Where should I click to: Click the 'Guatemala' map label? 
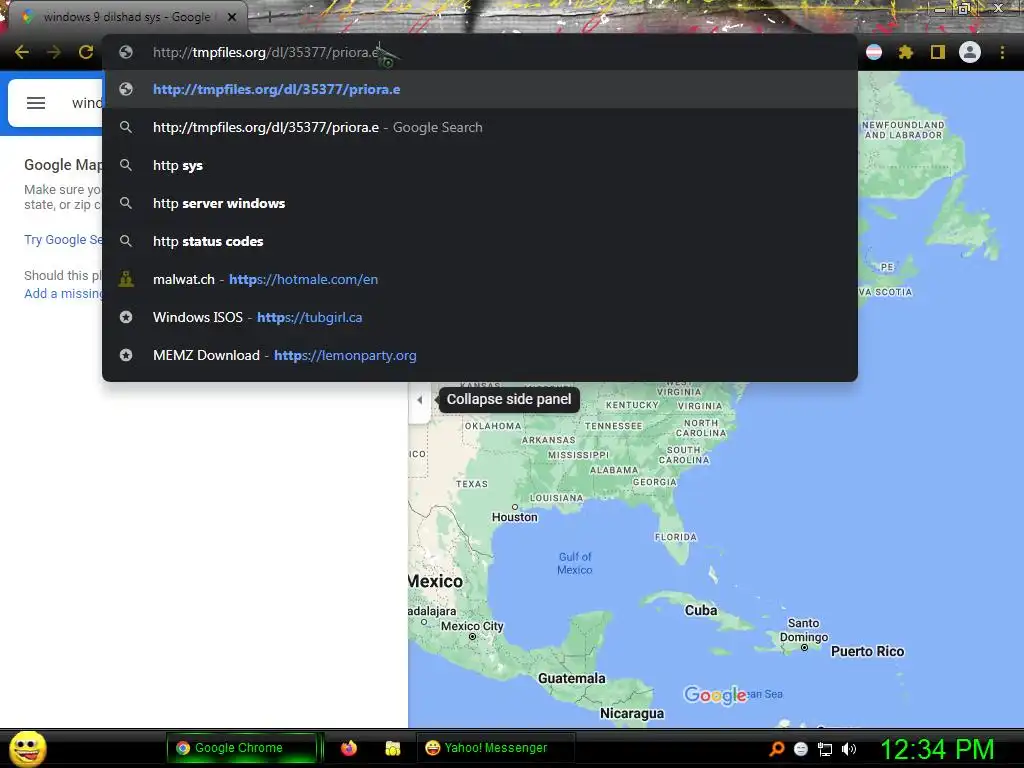click(x=571, y=679)
